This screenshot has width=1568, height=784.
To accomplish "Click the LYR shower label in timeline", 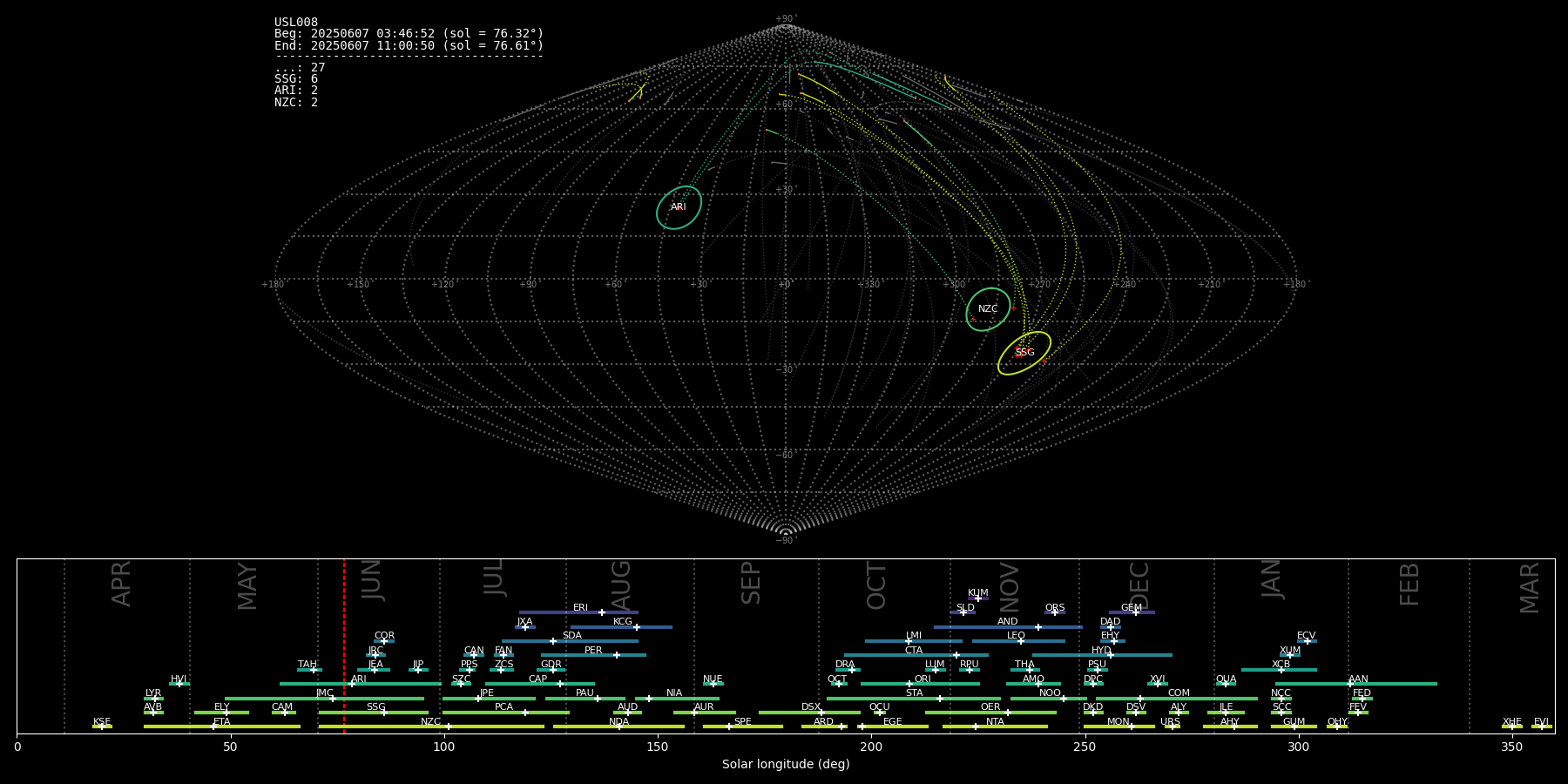I will click(153, 693).
